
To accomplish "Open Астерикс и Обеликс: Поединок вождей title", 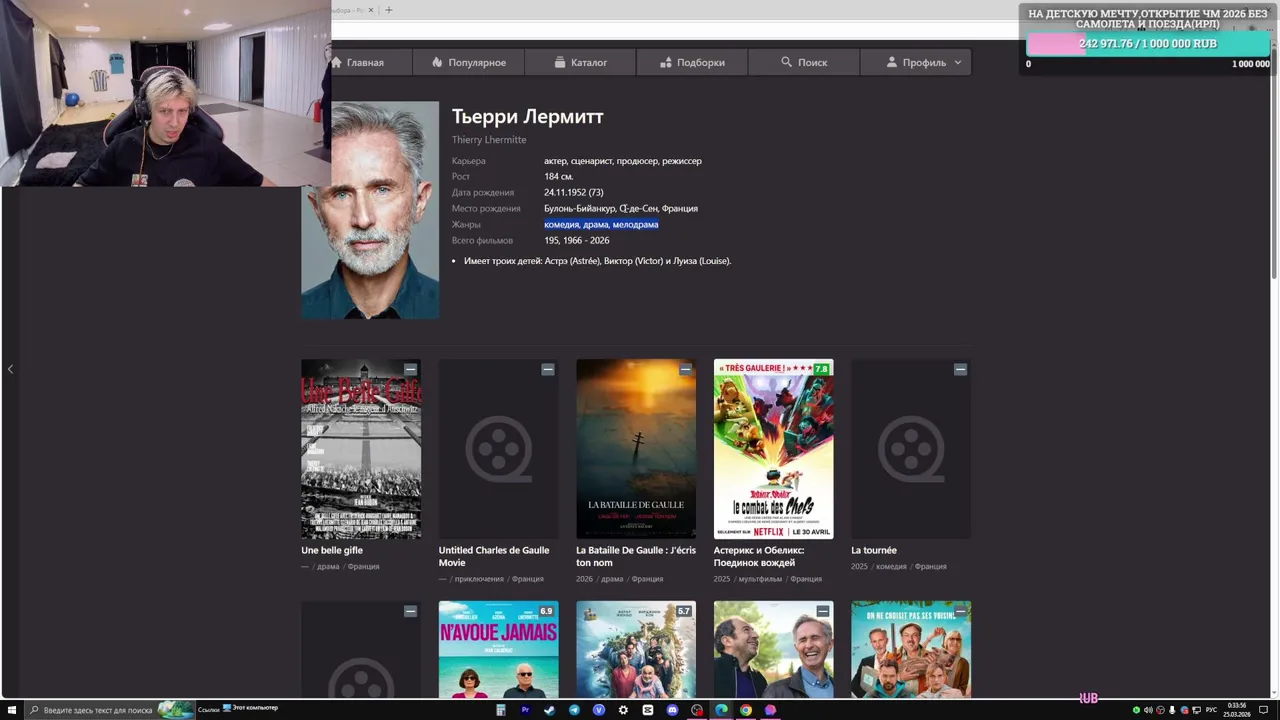I will [x=759, y=556].
